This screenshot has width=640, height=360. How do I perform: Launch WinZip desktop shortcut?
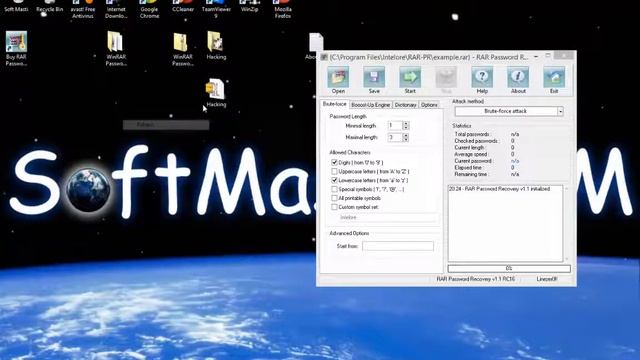(249, 7)
